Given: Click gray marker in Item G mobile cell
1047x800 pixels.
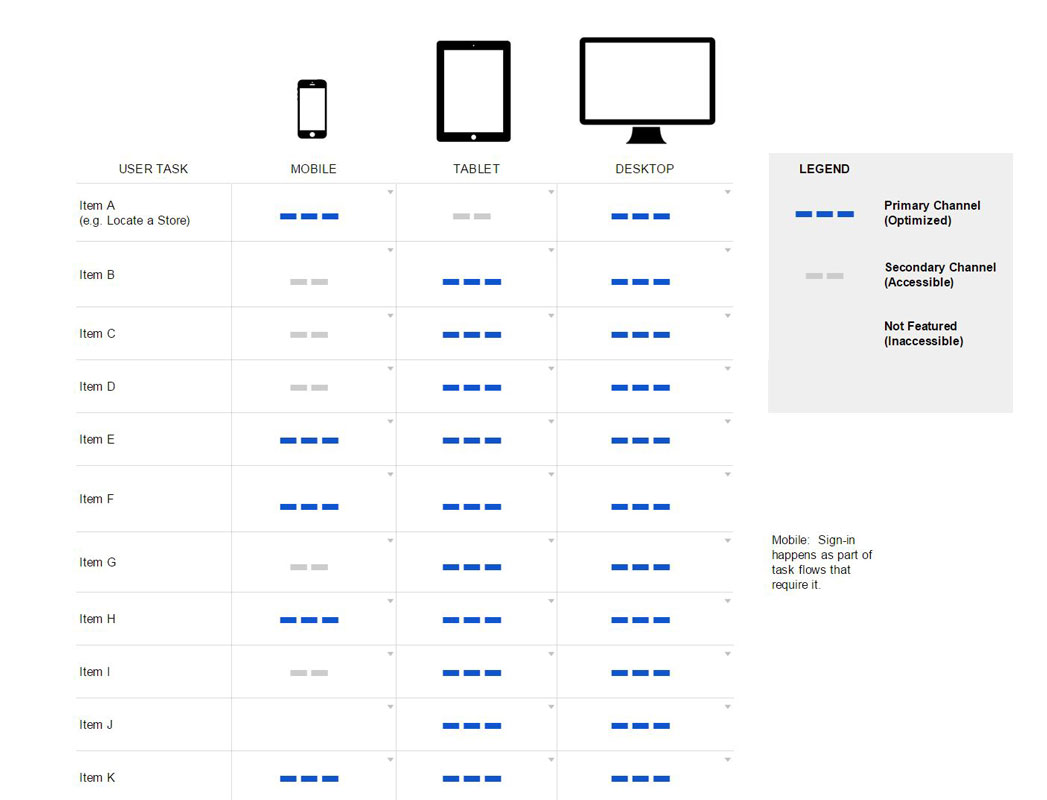Looking at the screenshot, I should [x=309, y=567].
